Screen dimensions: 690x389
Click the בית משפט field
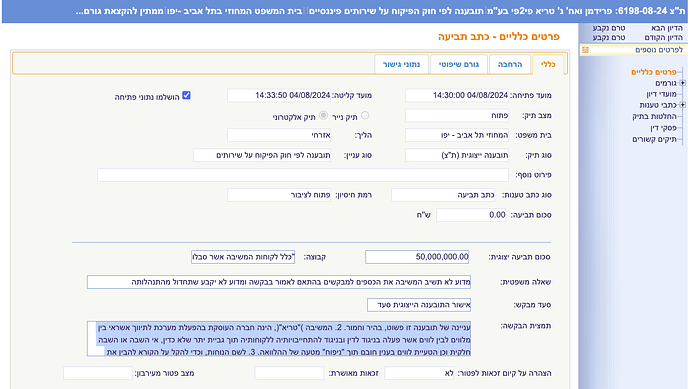click(457, 135)
